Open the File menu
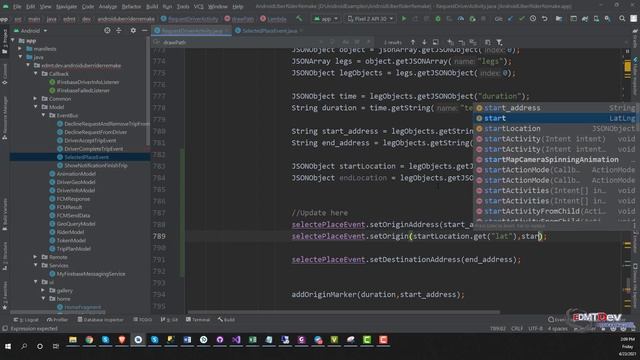Image resolution: width=640 pixels, height=360 pixels. [17, 7]
